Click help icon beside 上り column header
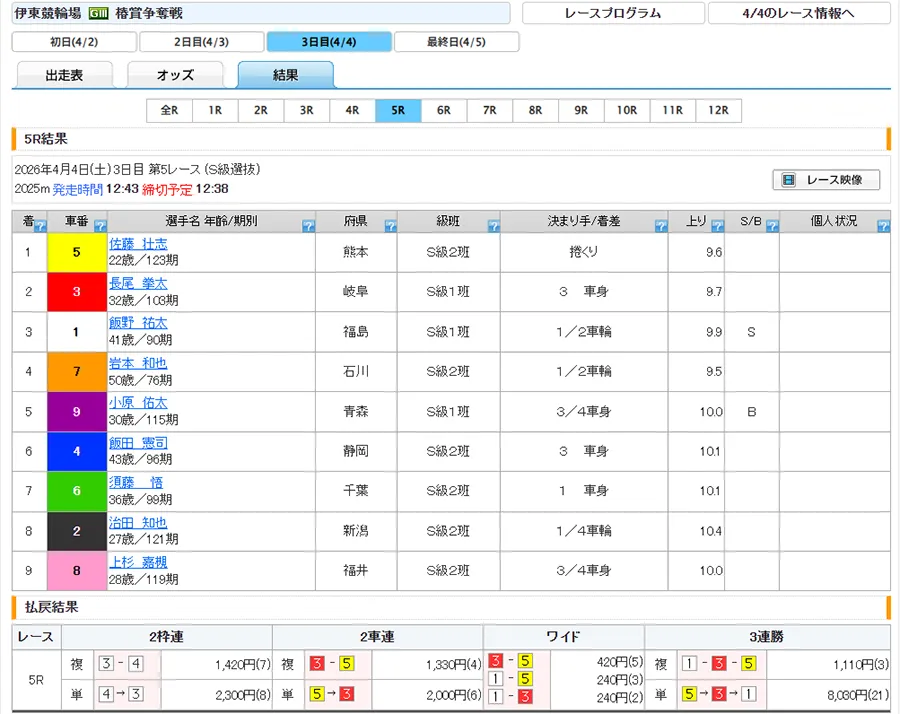 pos(716,227)
